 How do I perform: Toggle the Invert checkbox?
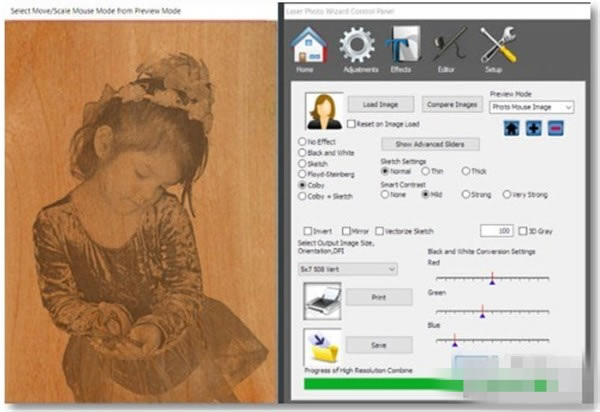[x=307, y=231]
